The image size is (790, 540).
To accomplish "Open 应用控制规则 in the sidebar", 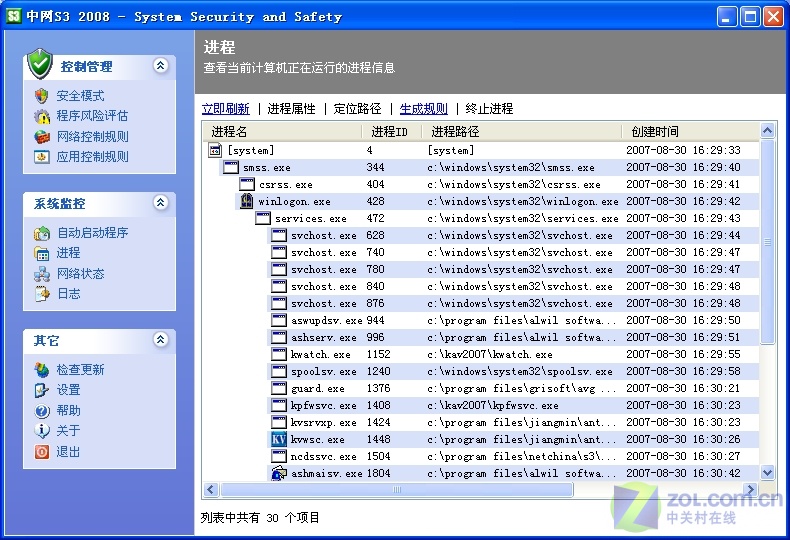I will pyautogui.click(x=92, y=157).
